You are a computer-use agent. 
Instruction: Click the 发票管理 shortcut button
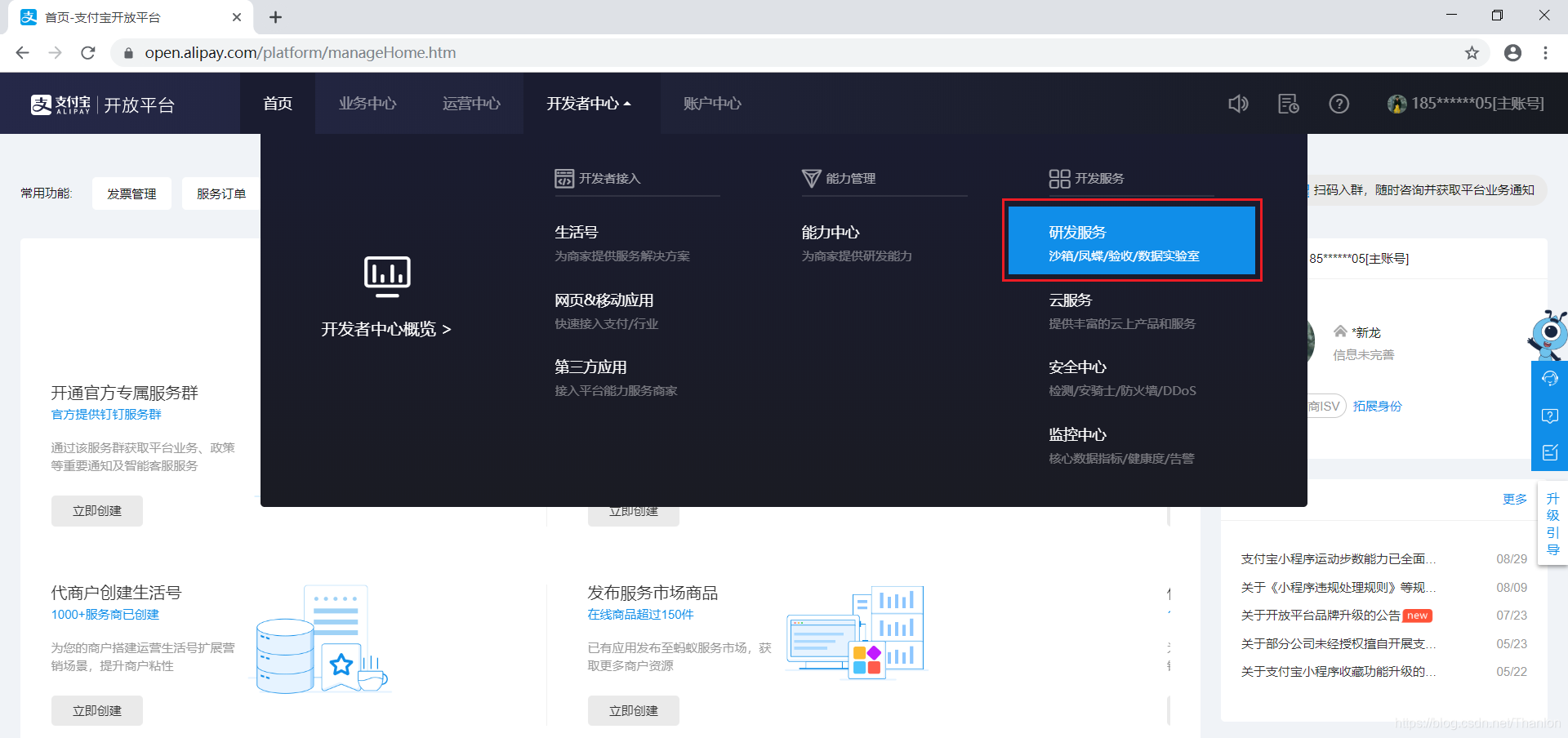131,193
